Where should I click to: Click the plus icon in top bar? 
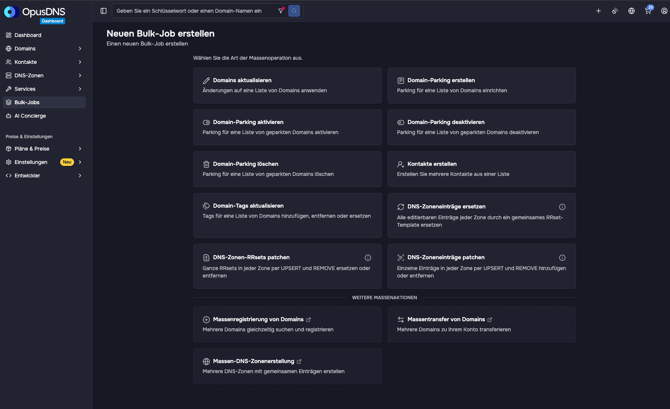pos(598,11)
